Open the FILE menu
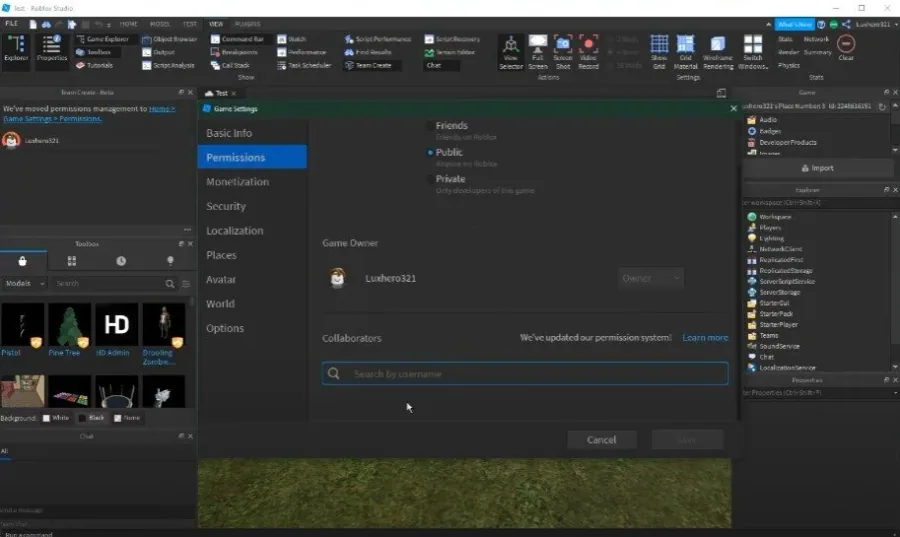 click(11, 24)
